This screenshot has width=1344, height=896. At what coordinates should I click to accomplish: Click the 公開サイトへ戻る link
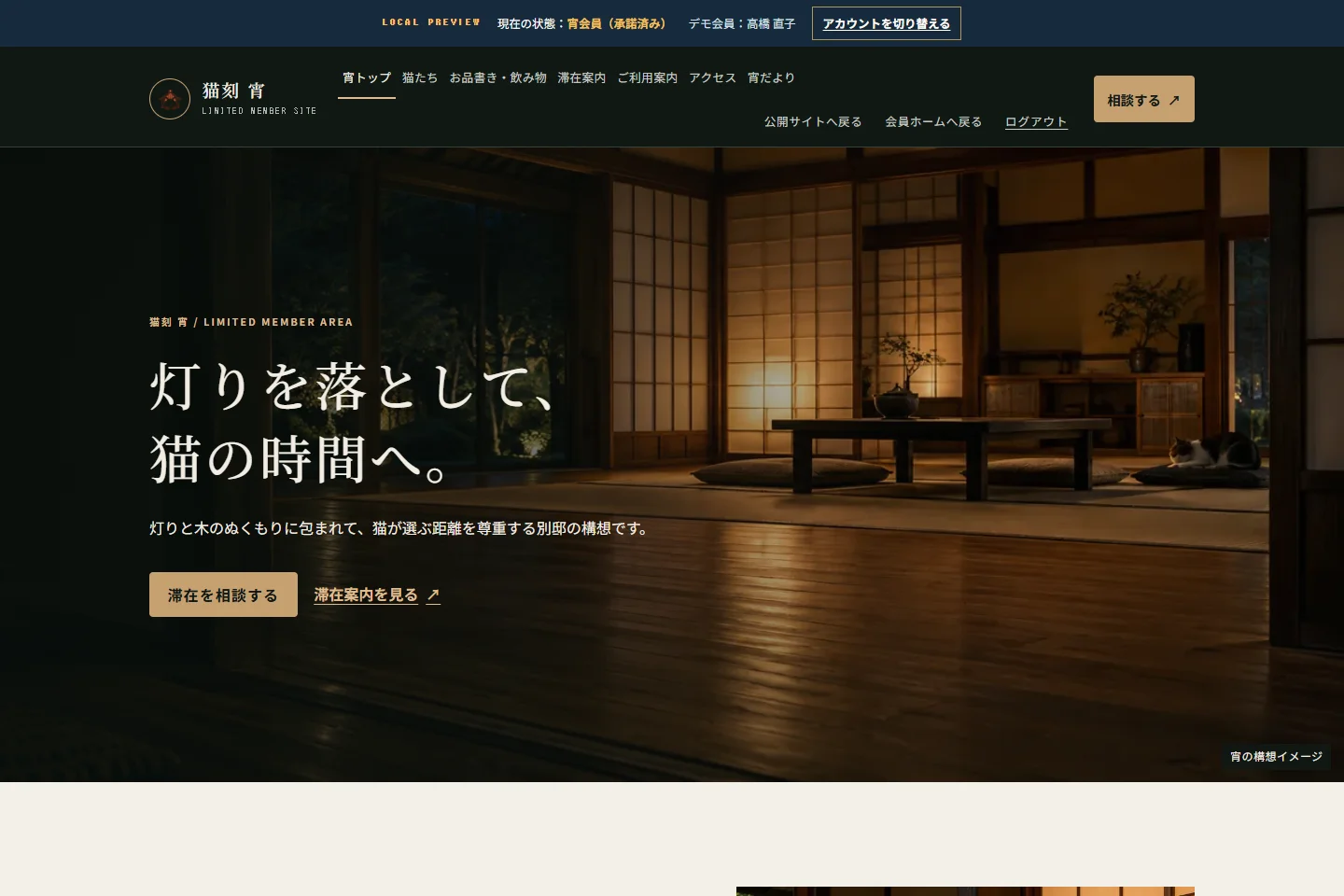pos(813,122)
